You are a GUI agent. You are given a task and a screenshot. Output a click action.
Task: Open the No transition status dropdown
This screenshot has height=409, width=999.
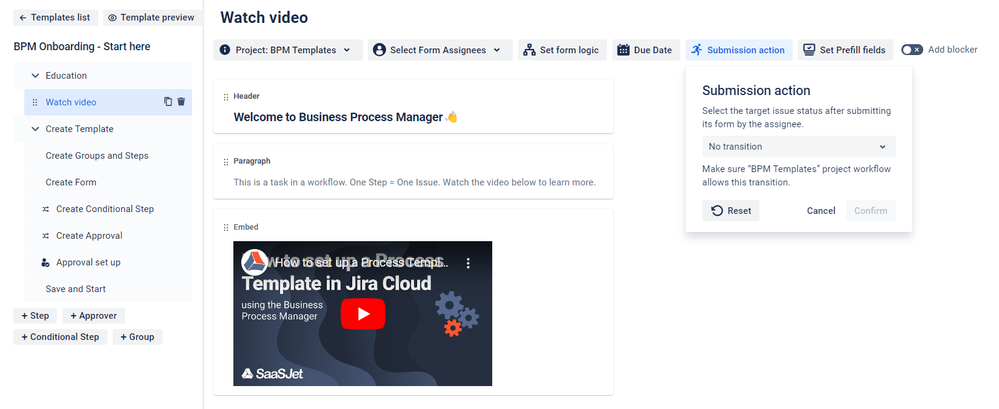[799, 147]
